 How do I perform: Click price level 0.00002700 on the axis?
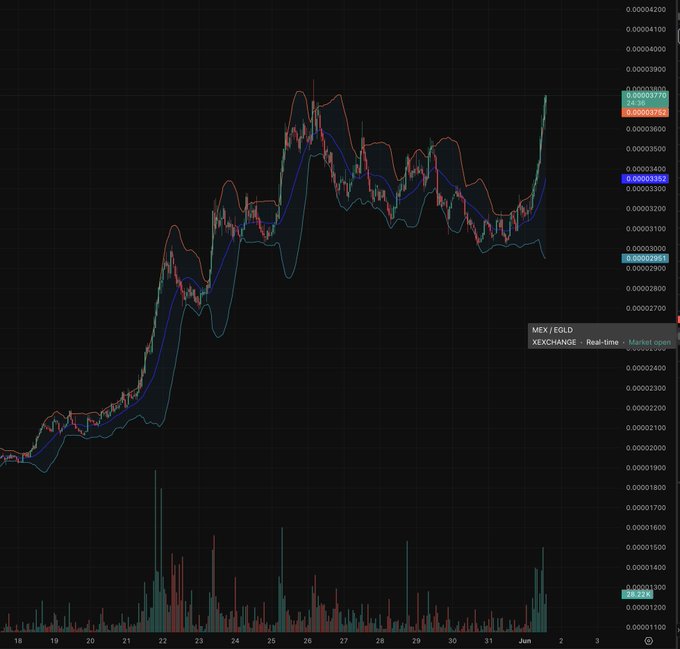pyautogui.click(x=646, y=308)
